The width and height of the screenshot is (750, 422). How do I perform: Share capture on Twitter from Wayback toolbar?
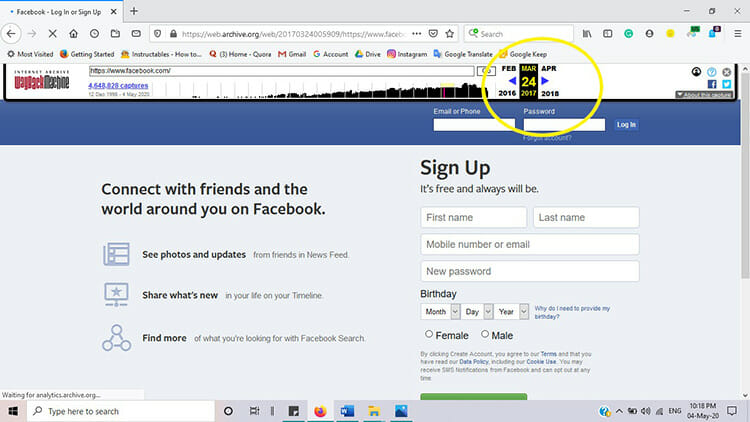727,84
